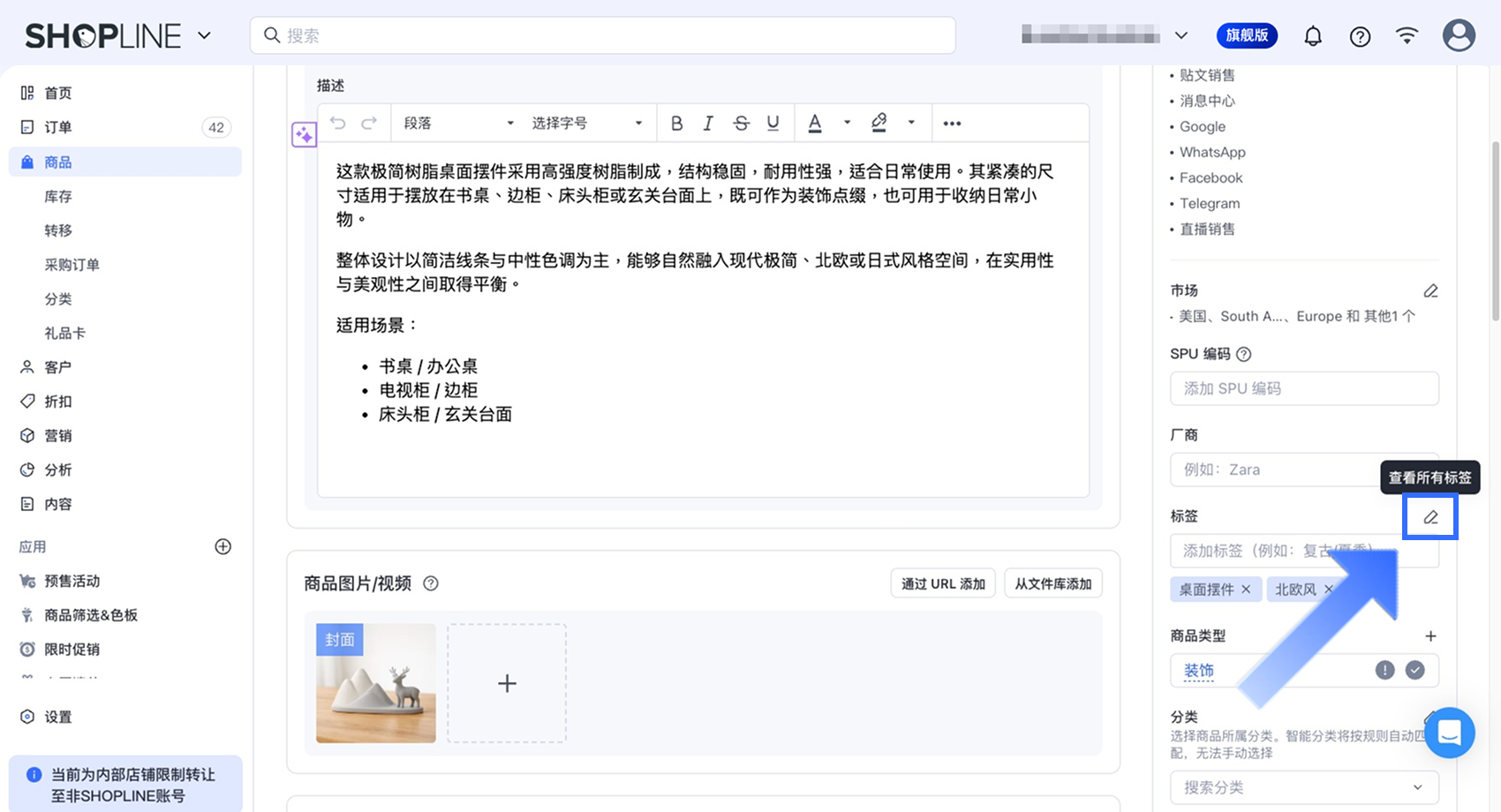Click the help icon next to SPU 编码
The height and width of the screenshot is (812, 1501).
[1244, 354]
